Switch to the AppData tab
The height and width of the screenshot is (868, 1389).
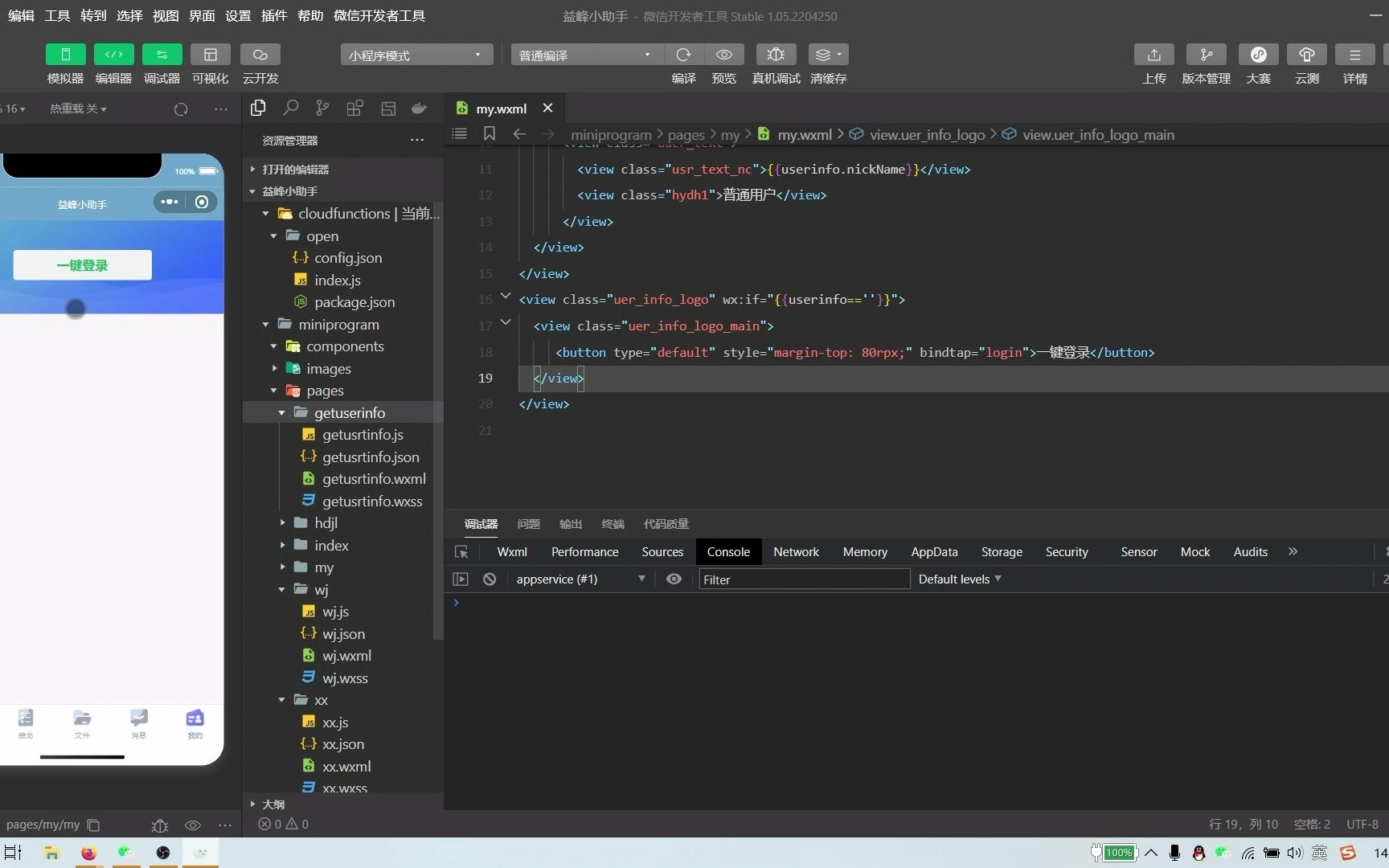[x=934, y=552]
